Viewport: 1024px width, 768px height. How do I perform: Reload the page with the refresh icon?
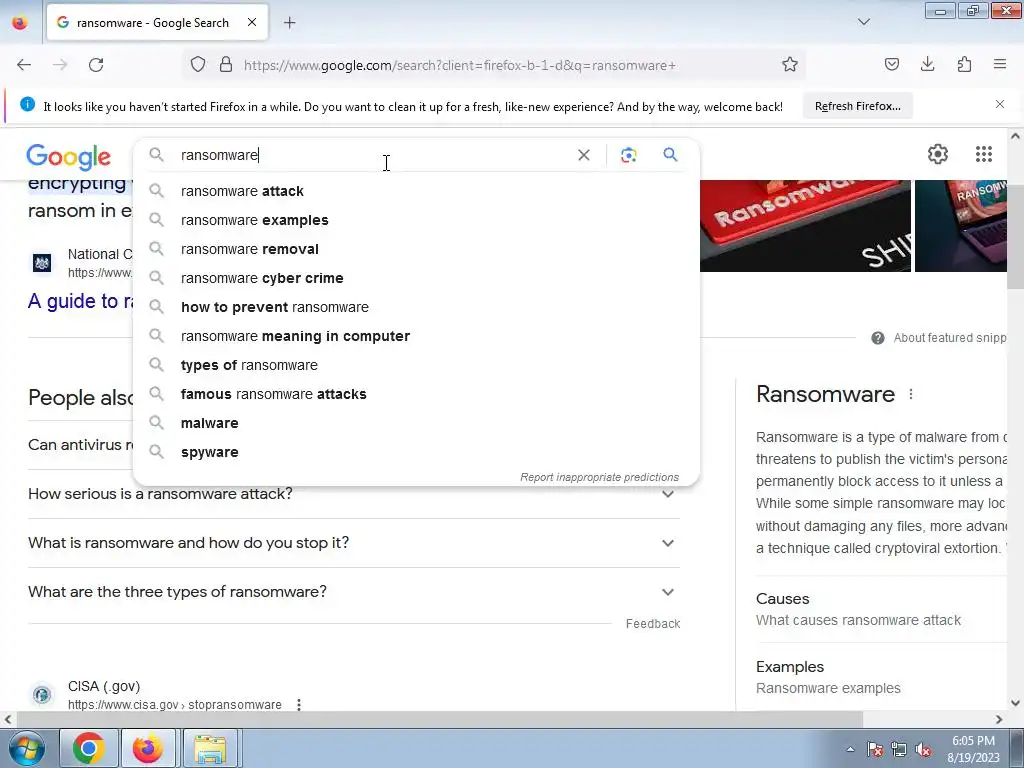96,65
